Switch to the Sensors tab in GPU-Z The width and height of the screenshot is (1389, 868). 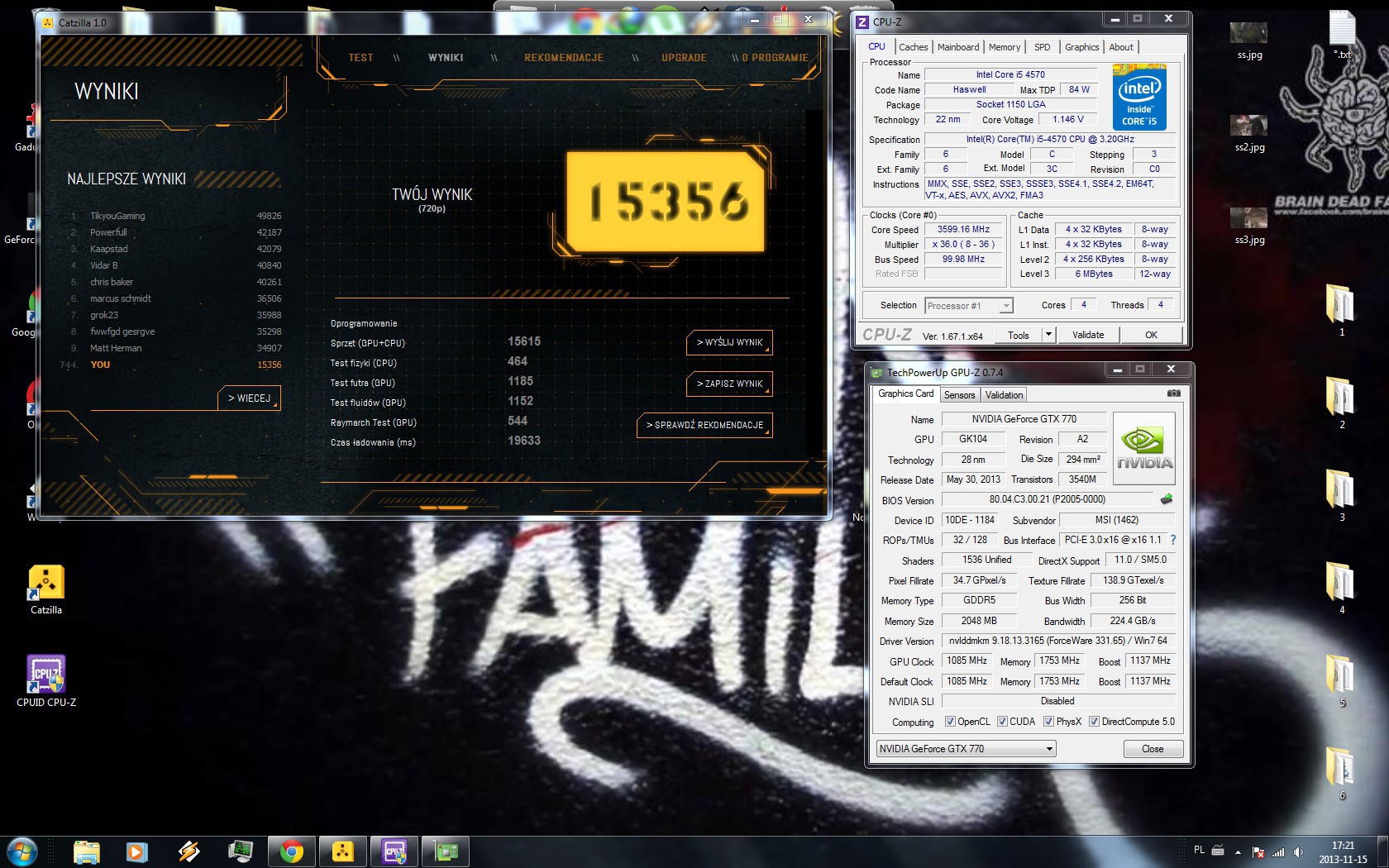[x=959, y=395]
